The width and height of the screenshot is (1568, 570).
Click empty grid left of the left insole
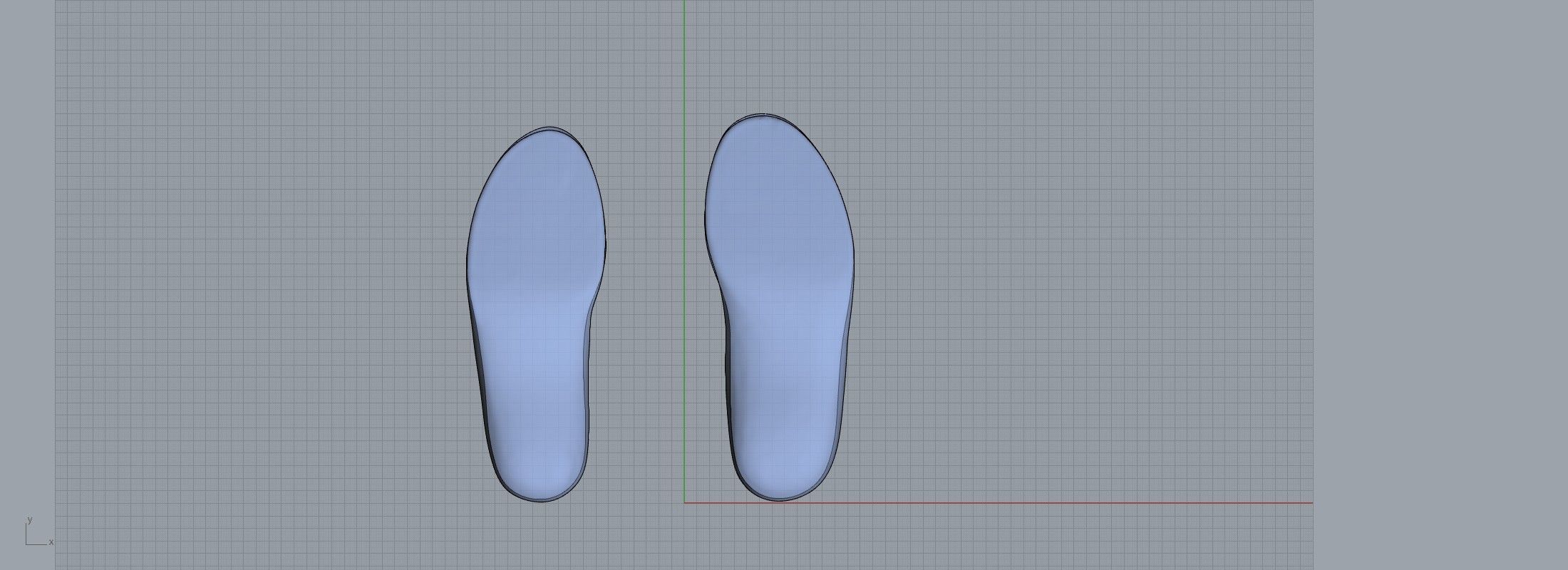tap(285, 285)
